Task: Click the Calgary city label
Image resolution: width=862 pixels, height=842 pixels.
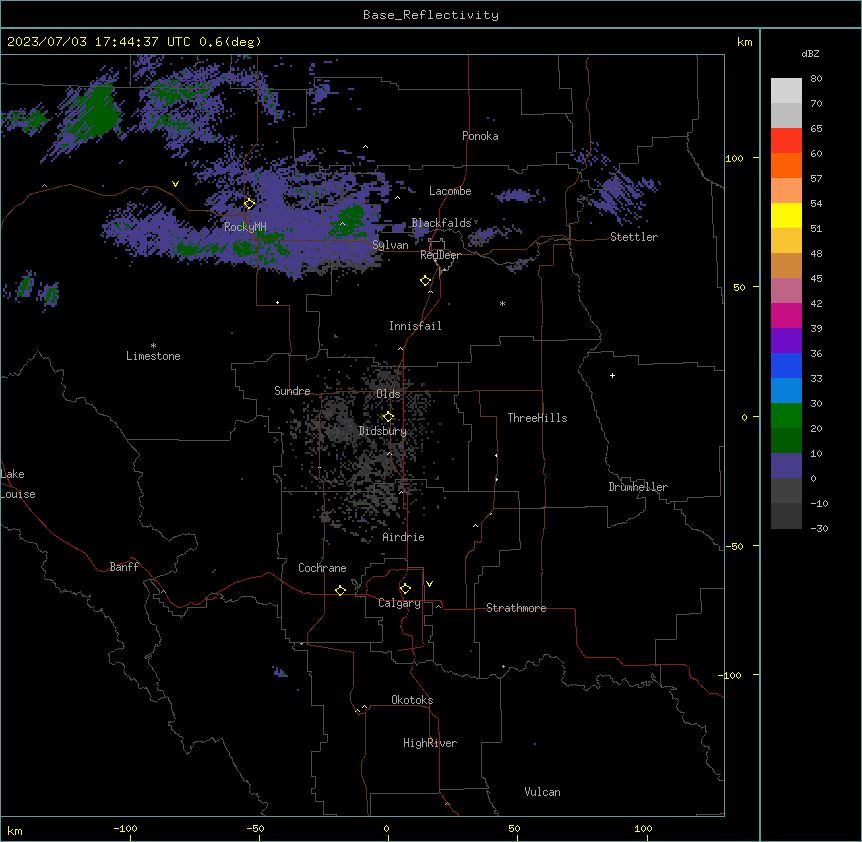Action: point(399,603)
